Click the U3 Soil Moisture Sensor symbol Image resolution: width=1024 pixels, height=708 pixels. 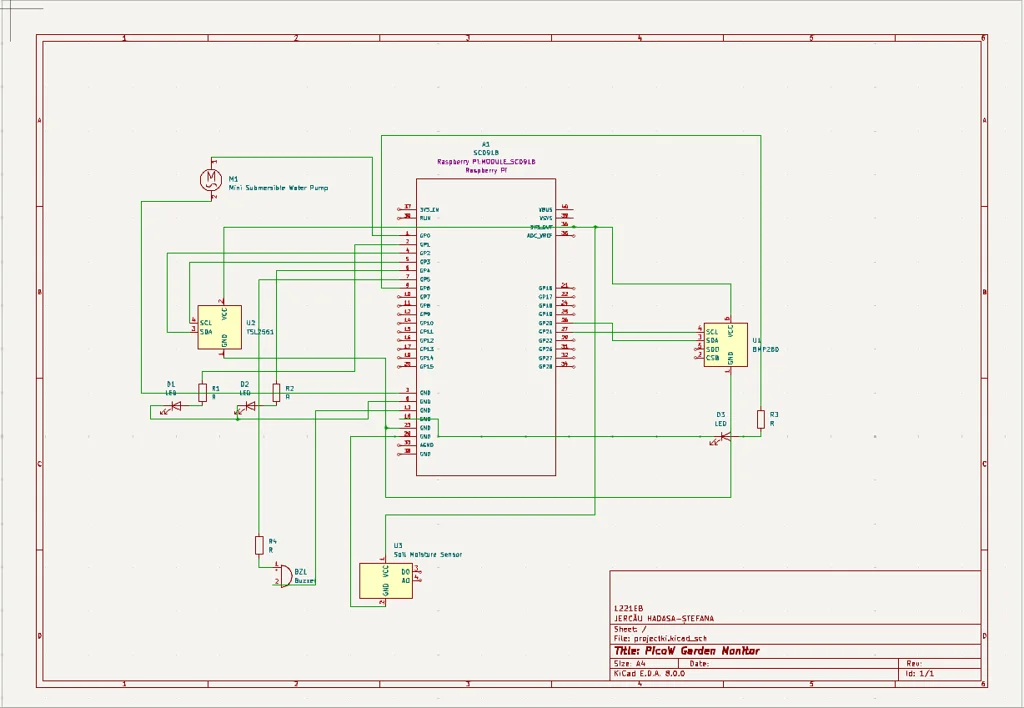[384, 582]
